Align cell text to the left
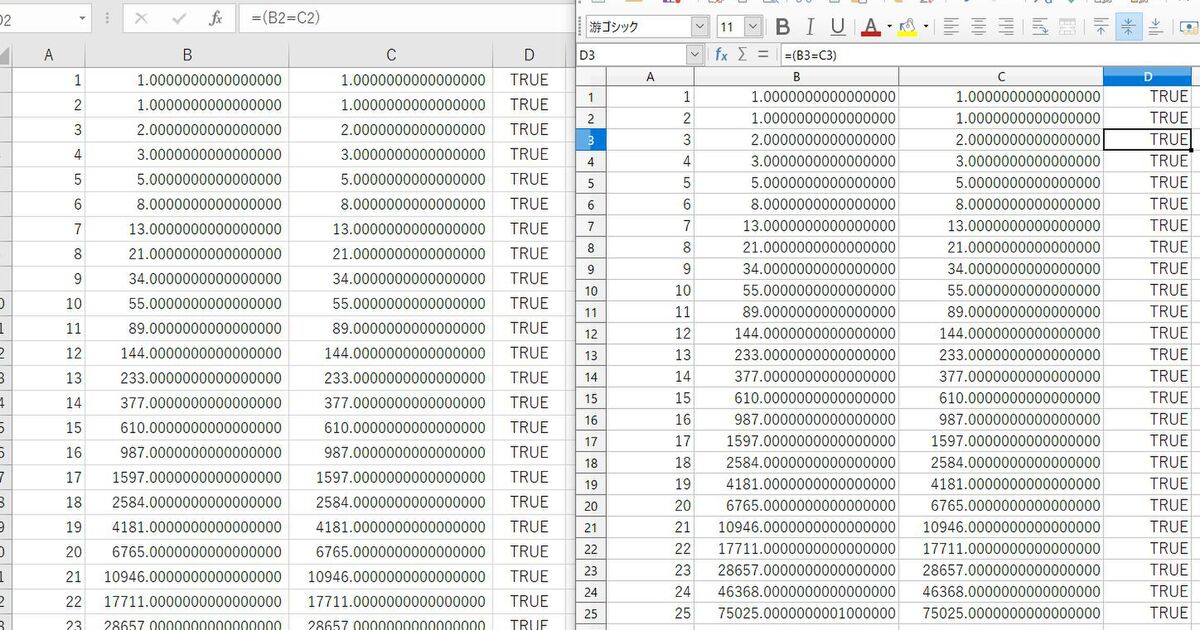Viewport: 1200px width, 630px height. pyautogui.click(x=951, y=27)
